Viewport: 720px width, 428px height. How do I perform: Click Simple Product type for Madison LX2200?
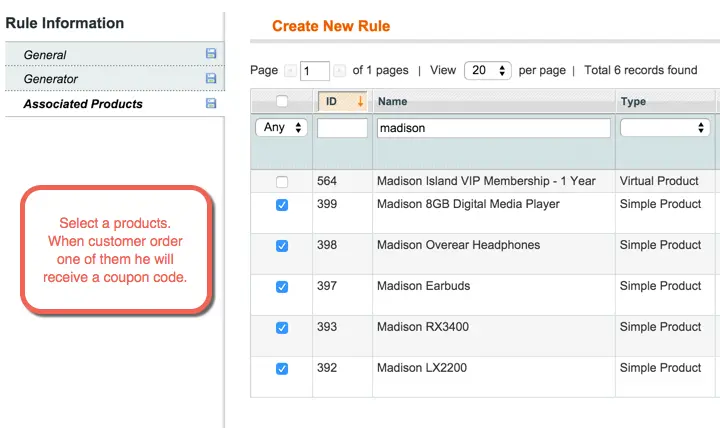tap(660, 367)
